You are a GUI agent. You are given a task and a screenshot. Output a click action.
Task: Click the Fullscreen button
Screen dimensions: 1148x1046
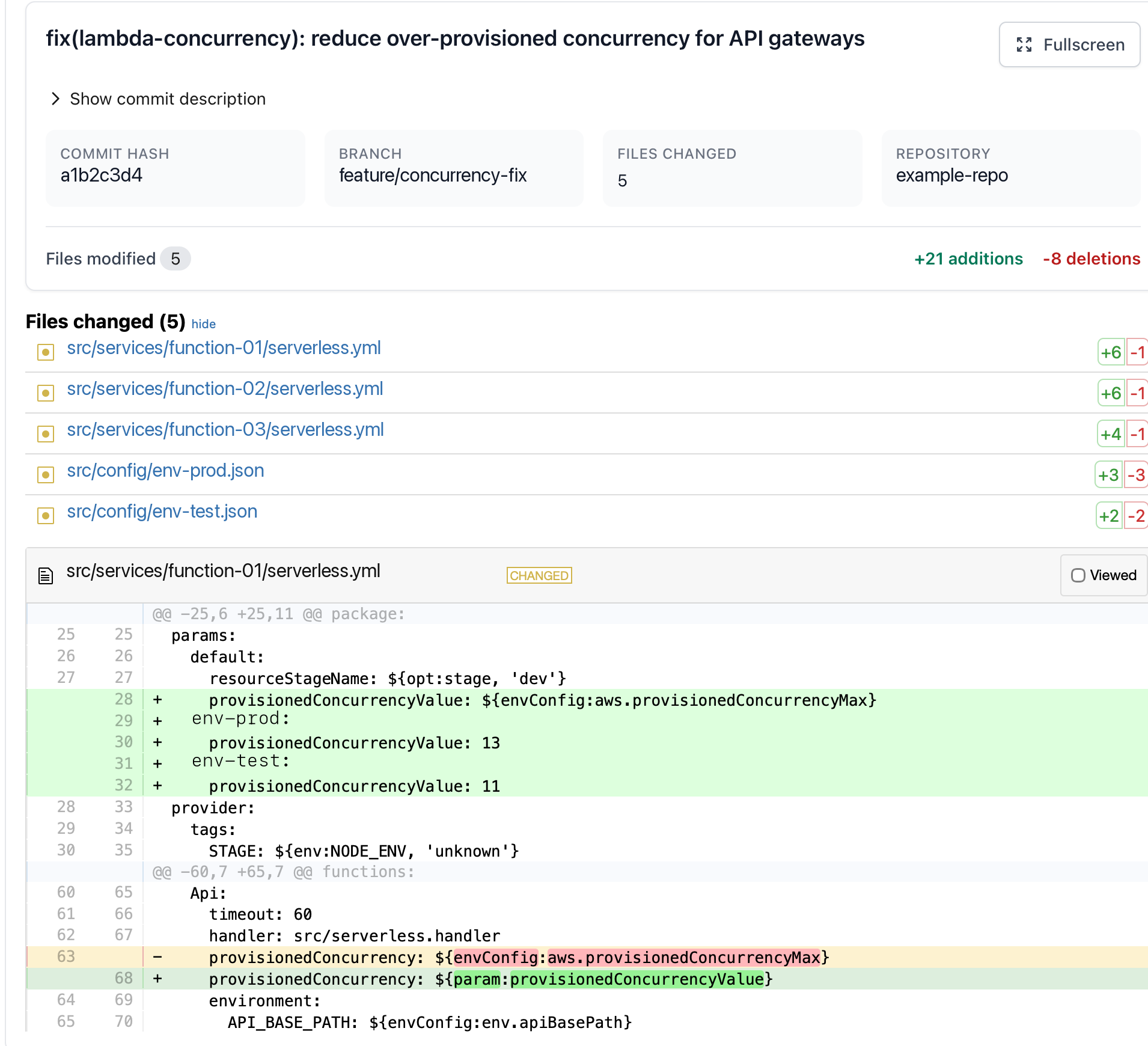click(x=1069, y=44)
